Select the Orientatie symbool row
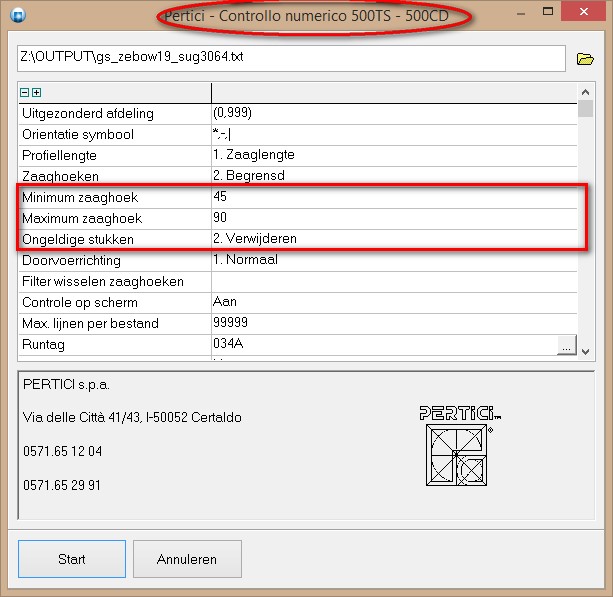The height and width of the screenshot is (597, 613). coord(298,135)
